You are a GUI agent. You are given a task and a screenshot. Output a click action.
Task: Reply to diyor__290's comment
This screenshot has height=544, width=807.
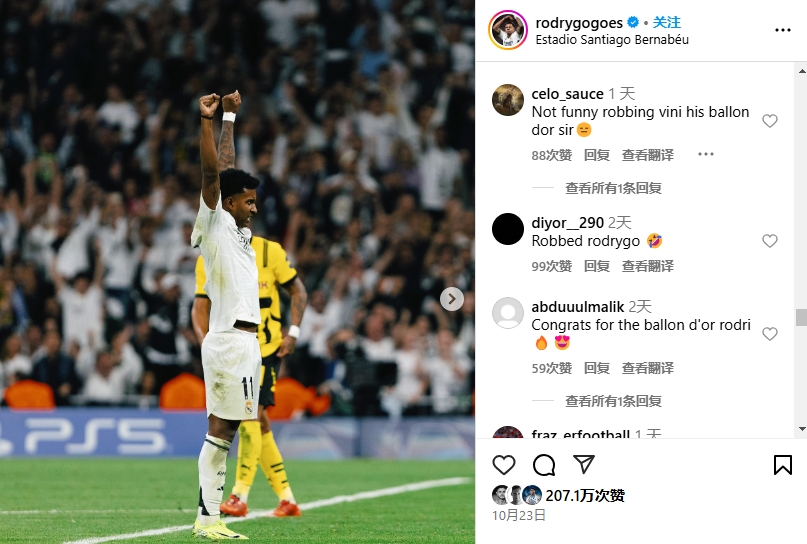[597, 266]
